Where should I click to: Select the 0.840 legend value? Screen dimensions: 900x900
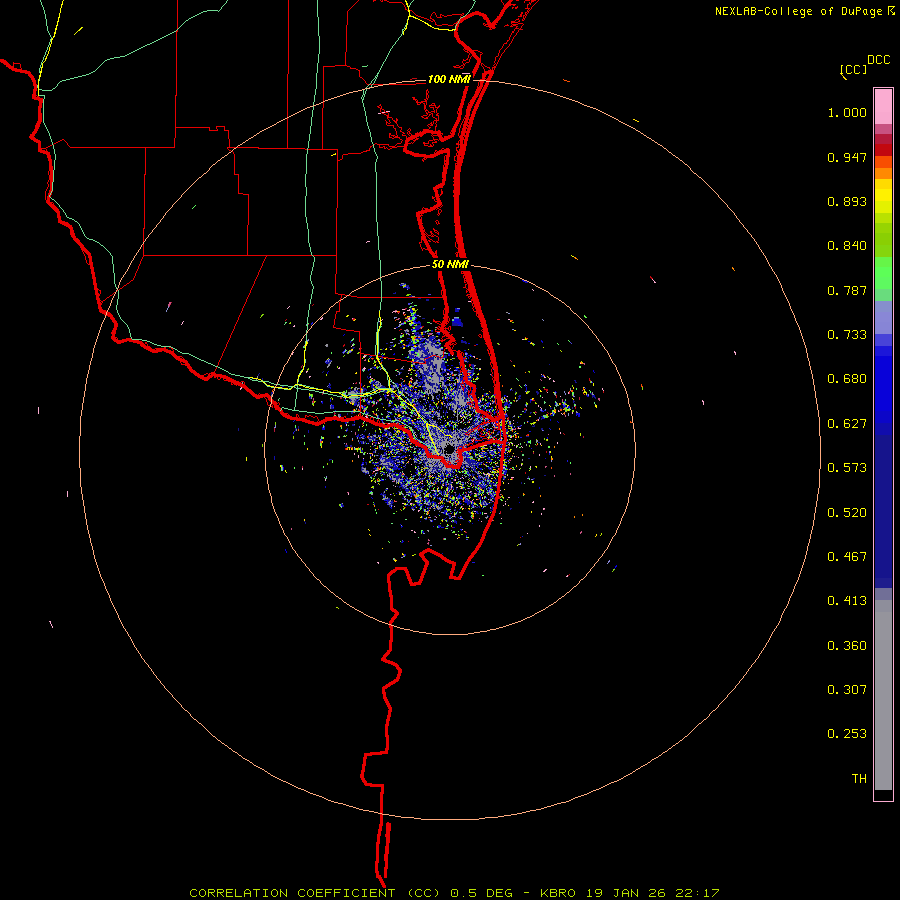click(847, 246)
